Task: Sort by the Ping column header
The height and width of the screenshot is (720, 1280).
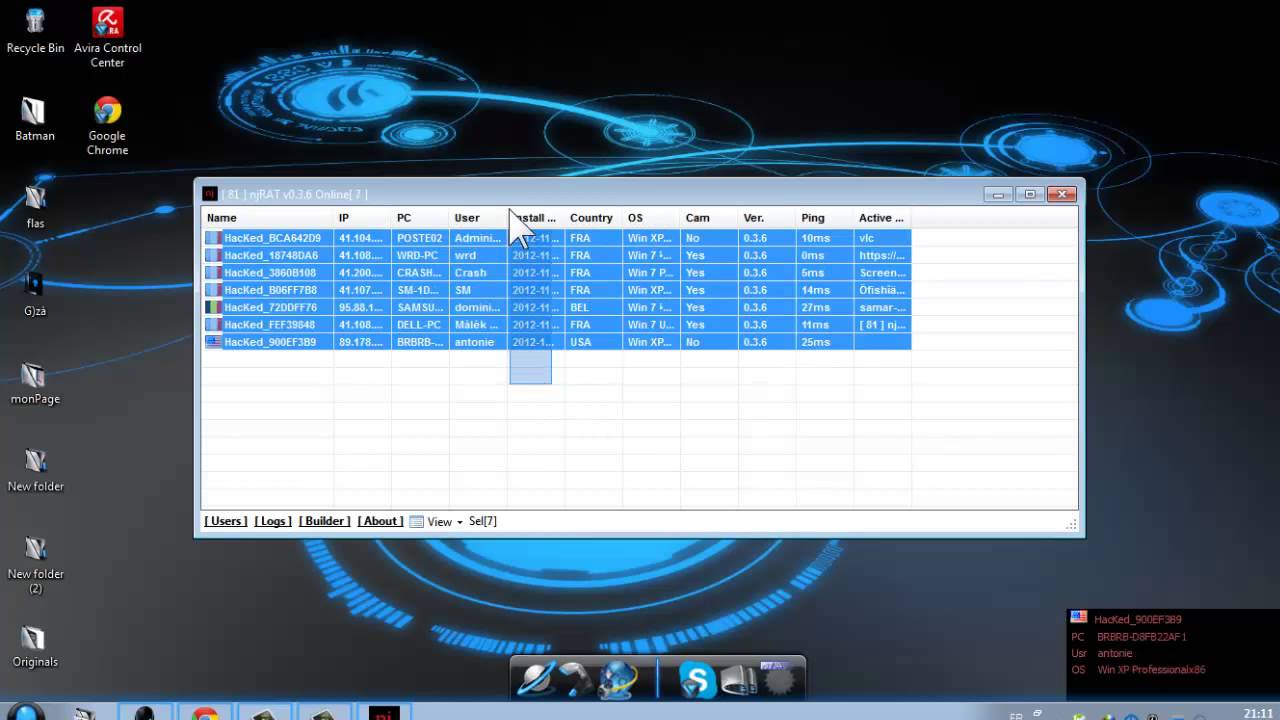Action: tap(825, 218)
